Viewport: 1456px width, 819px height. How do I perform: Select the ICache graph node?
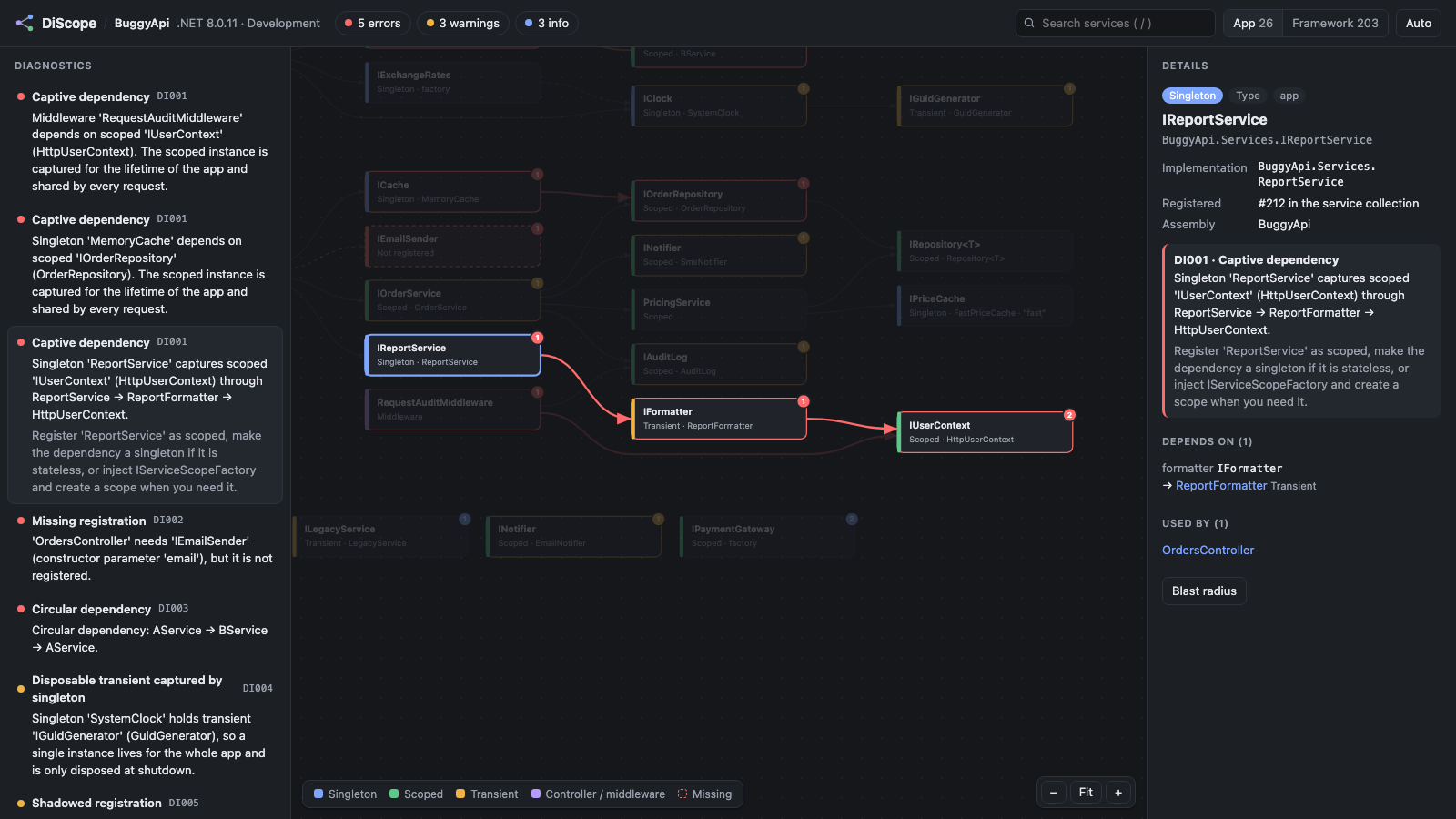[452, 192]
